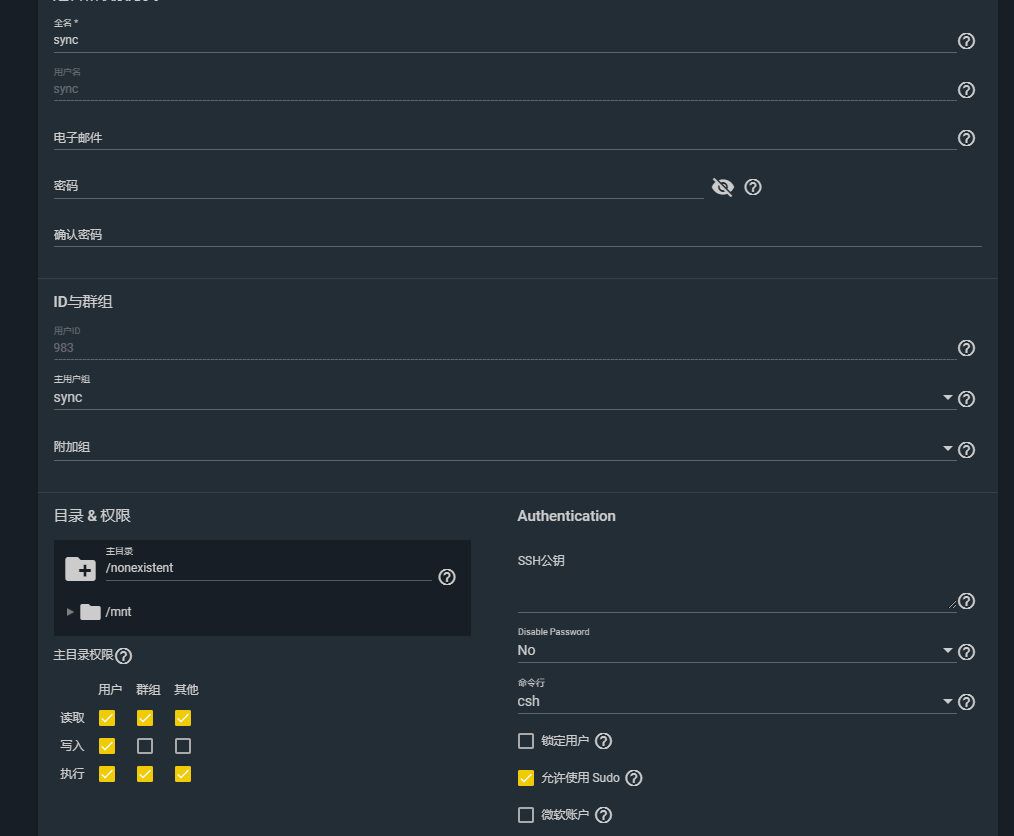Click help icon beside 全名 field

coord(966,41)
